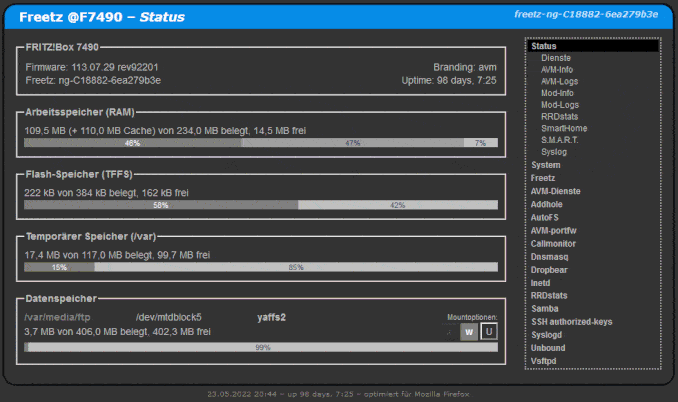The height and width of the screenshot is (402, 678).
Task: Click the '17,4 MB von 117,0 MB belegt' line
Action: pos(117,255)
